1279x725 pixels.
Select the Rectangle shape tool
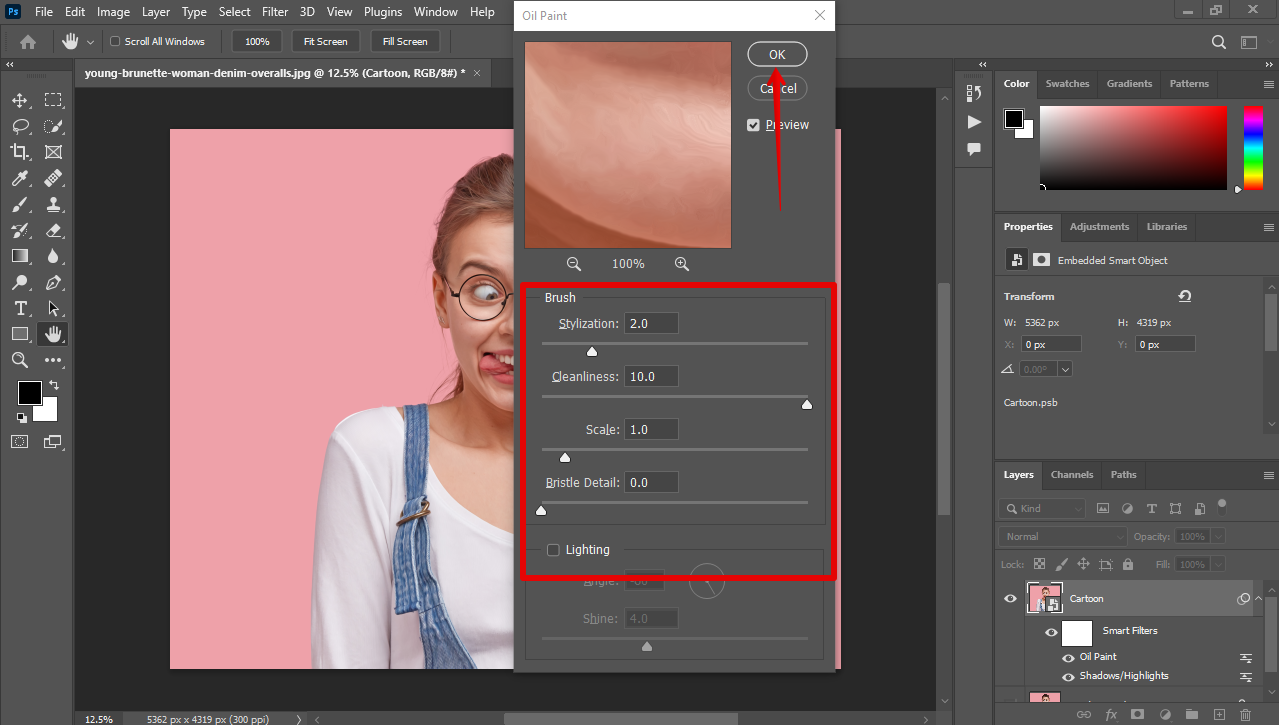point(20,334)
